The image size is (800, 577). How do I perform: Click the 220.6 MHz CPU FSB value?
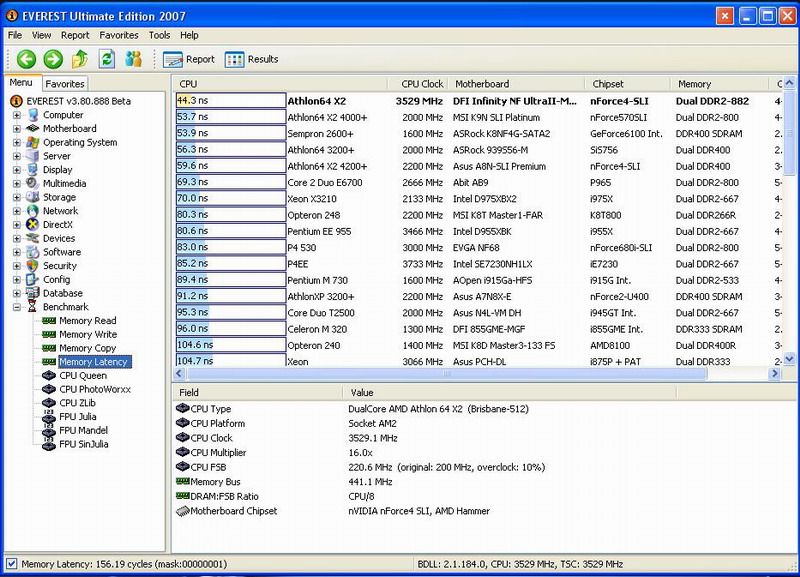coord(446,467)
